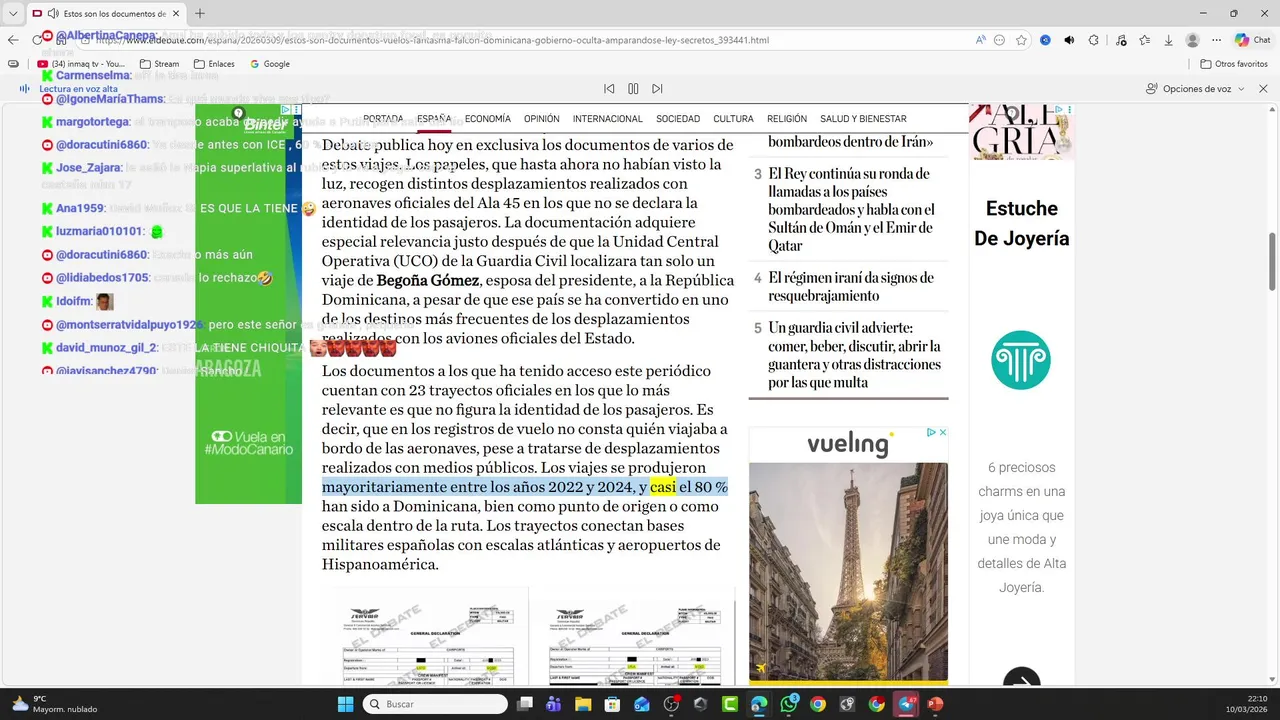The height and width of the screenshot is (720, 1280).
Task: Close the 'Estos son los documentos' tab
Action: [x=176, y=14]
